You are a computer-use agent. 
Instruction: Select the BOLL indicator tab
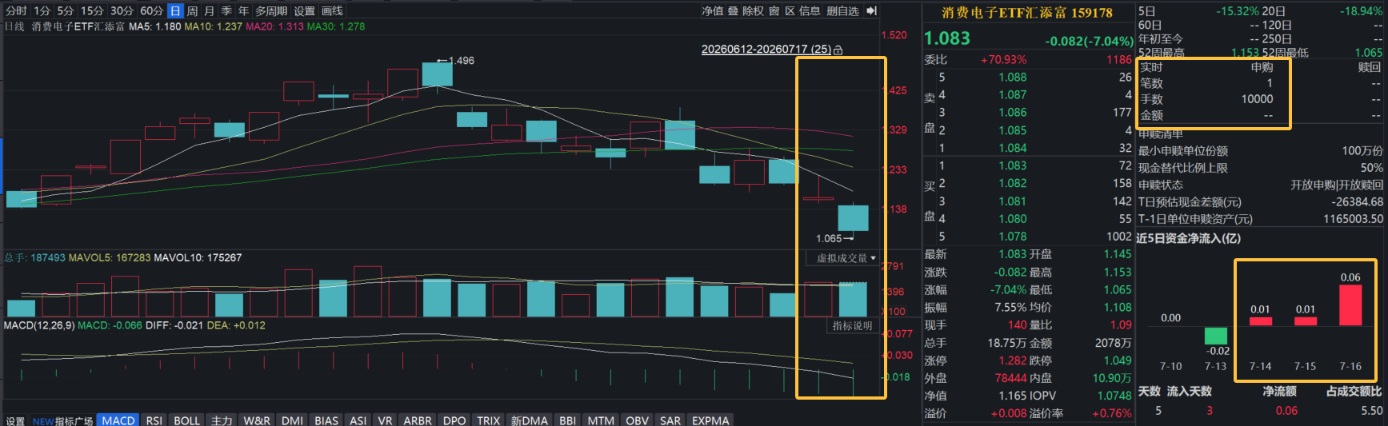pyautogui.click(x=187, y=420)
